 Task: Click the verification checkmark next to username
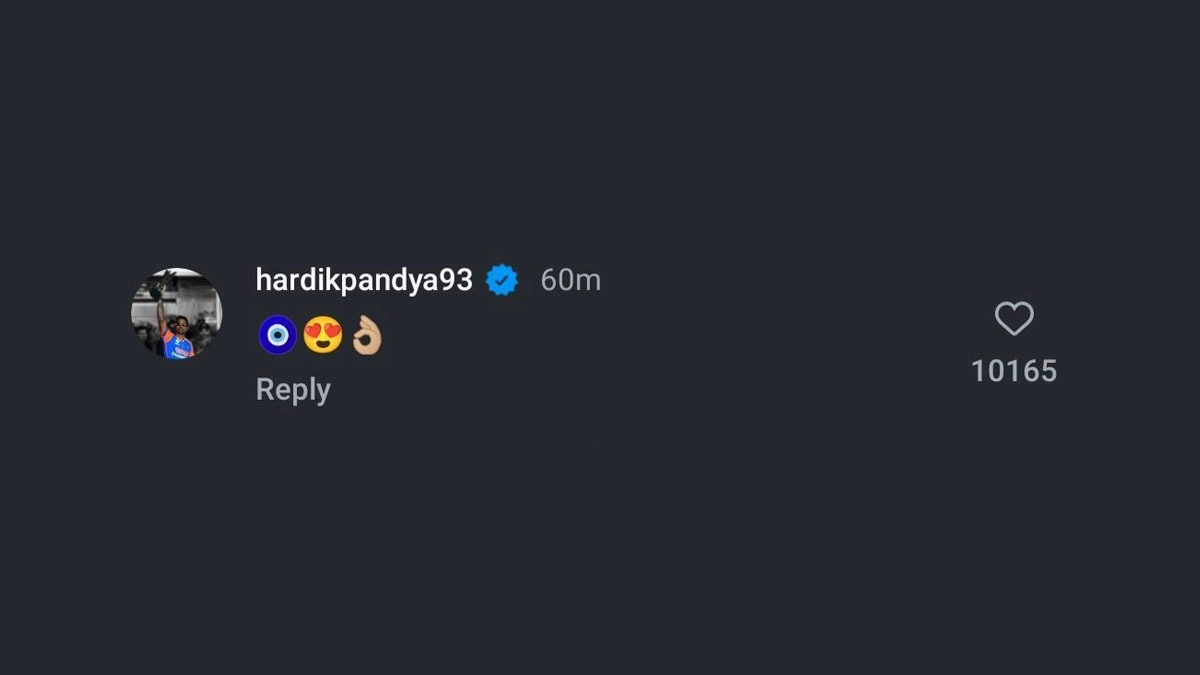click(502, 281)
